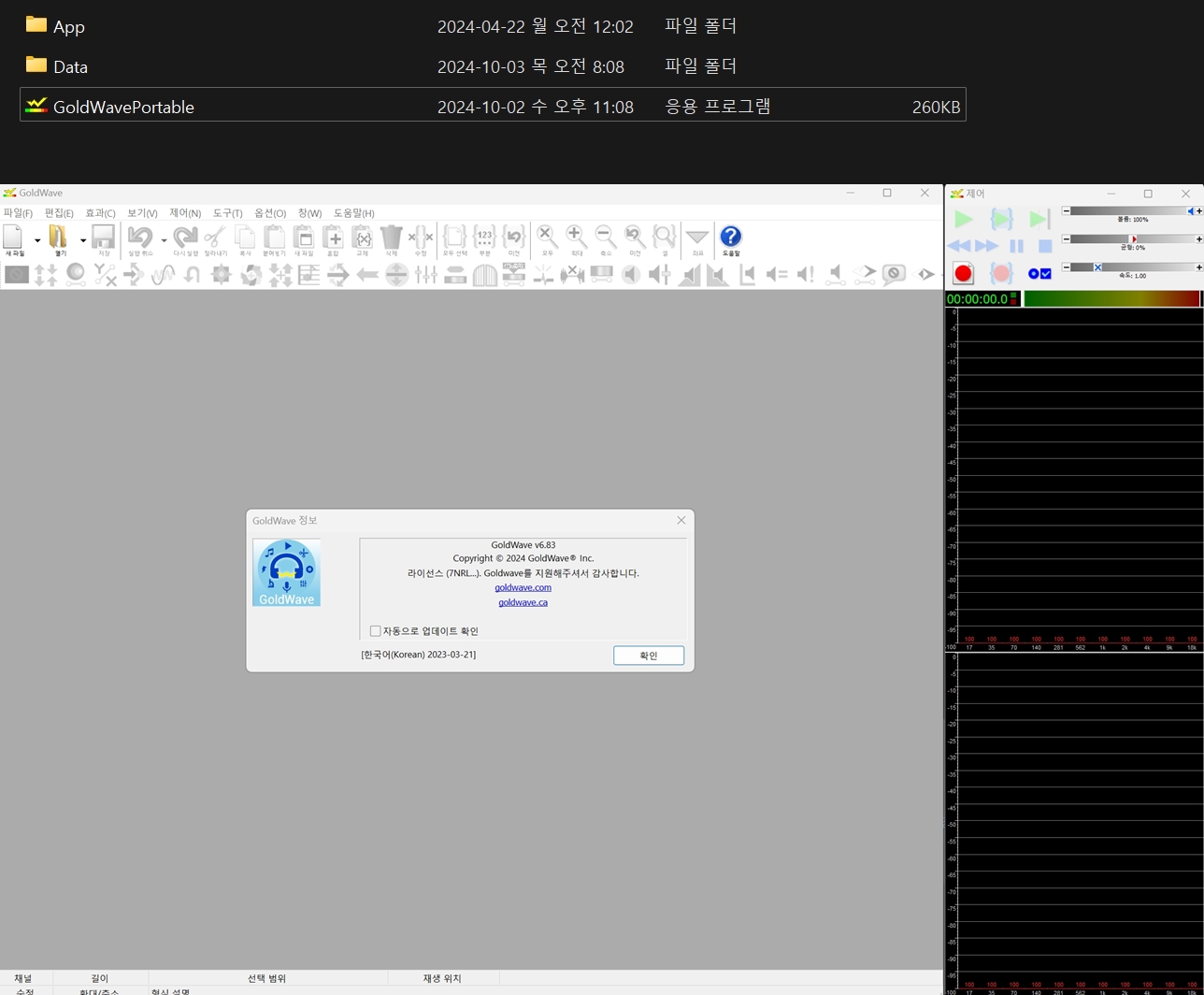Open control properties blue checkmark icon
Image resolution: width=1204 pixels, height=995 pixels.
[x=1039, y=274]
